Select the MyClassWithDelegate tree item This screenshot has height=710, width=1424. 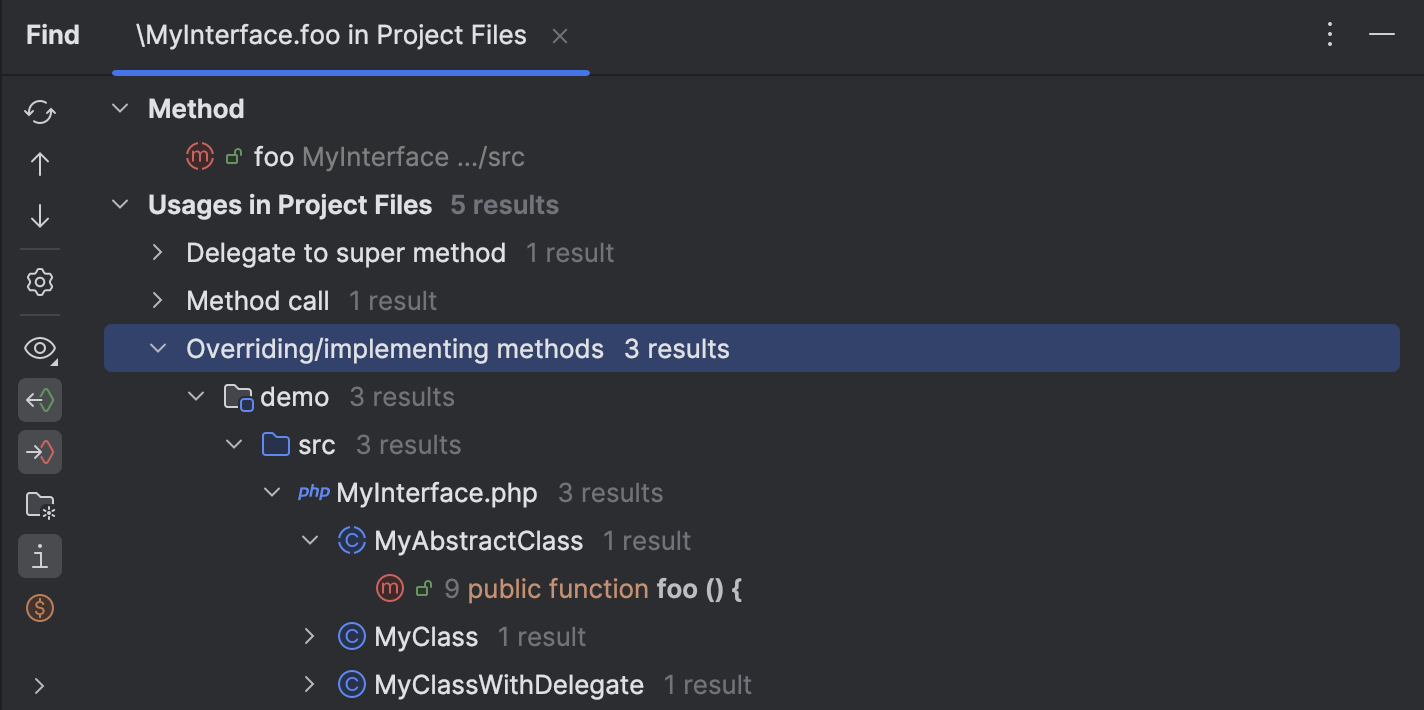coord(509,684)
